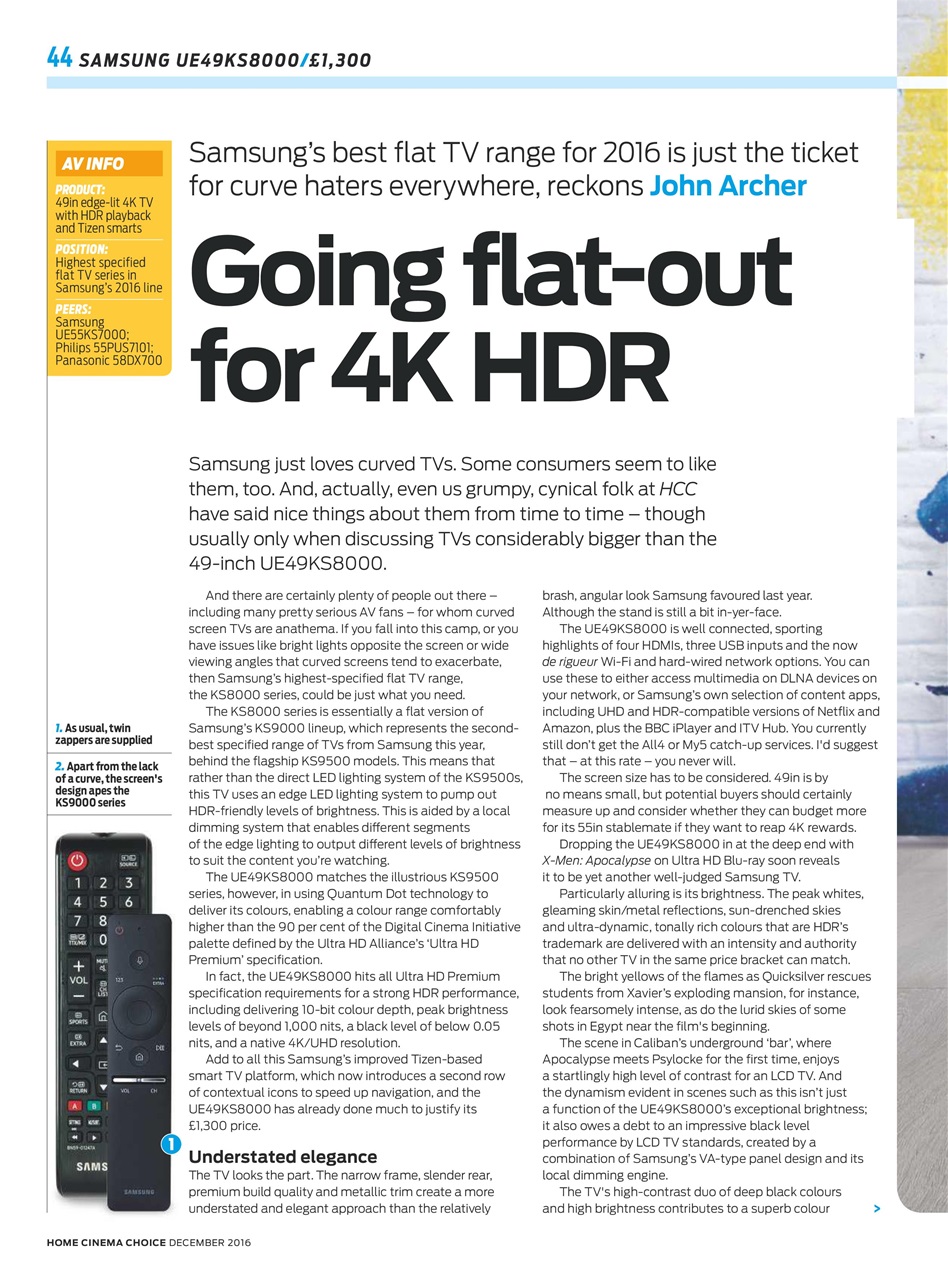Screen dimensions: 948x1280
Task: Click the microphone button on the smart remote
Action: pyautogui.click(x=139, y=960)
